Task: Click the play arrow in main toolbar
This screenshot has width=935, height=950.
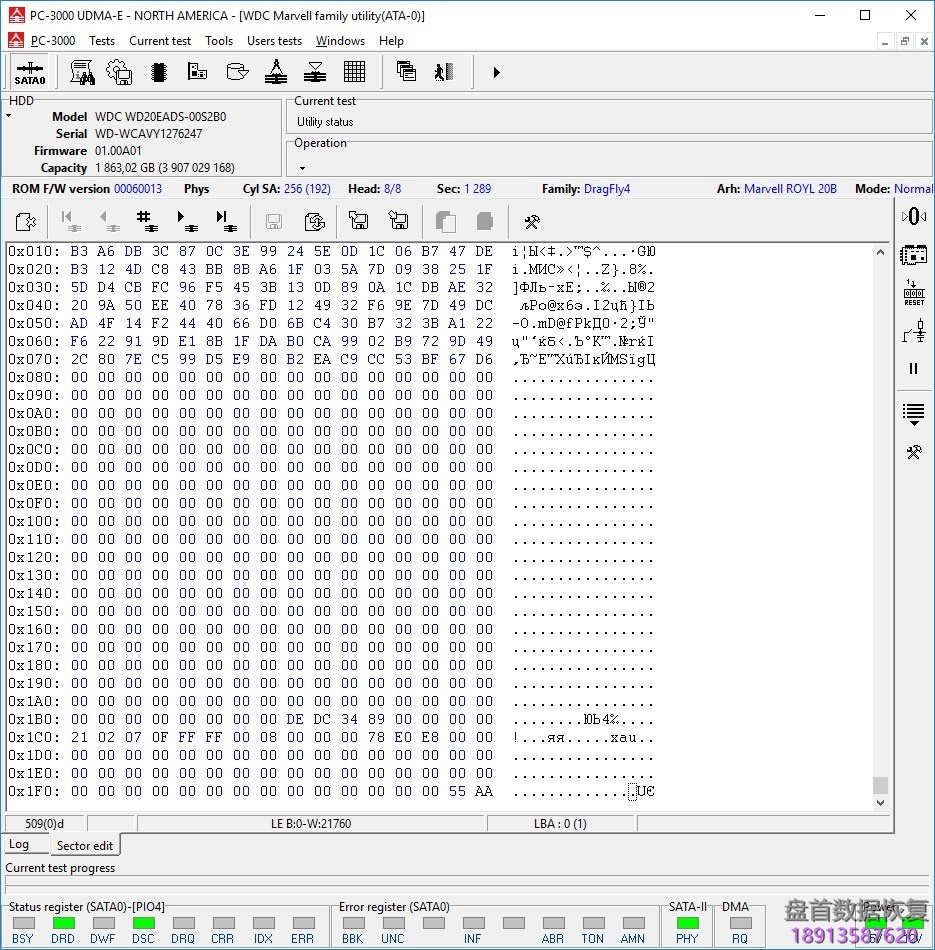Action: point(496,72)
